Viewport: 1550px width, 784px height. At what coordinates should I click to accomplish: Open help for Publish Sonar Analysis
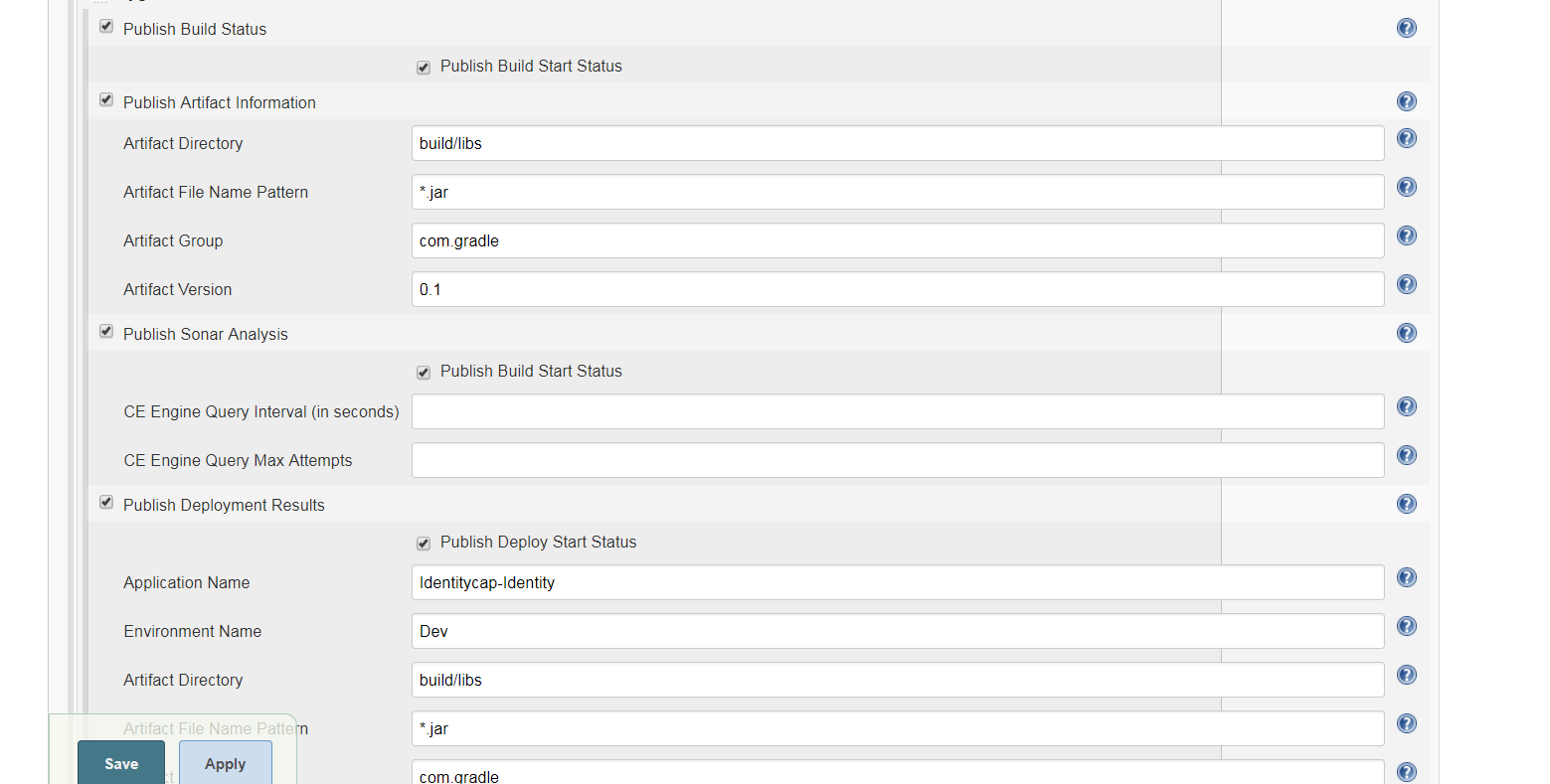[1406, 333]
